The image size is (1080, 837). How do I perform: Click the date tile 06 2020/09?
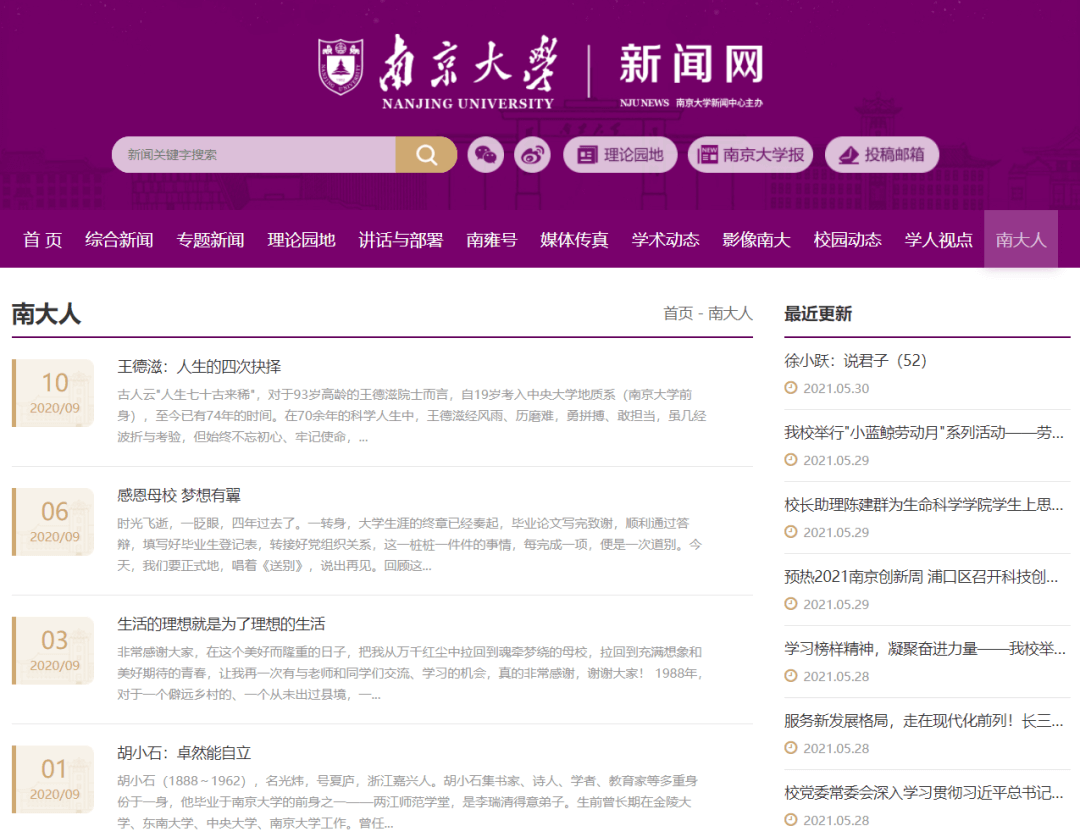(54, 521)
